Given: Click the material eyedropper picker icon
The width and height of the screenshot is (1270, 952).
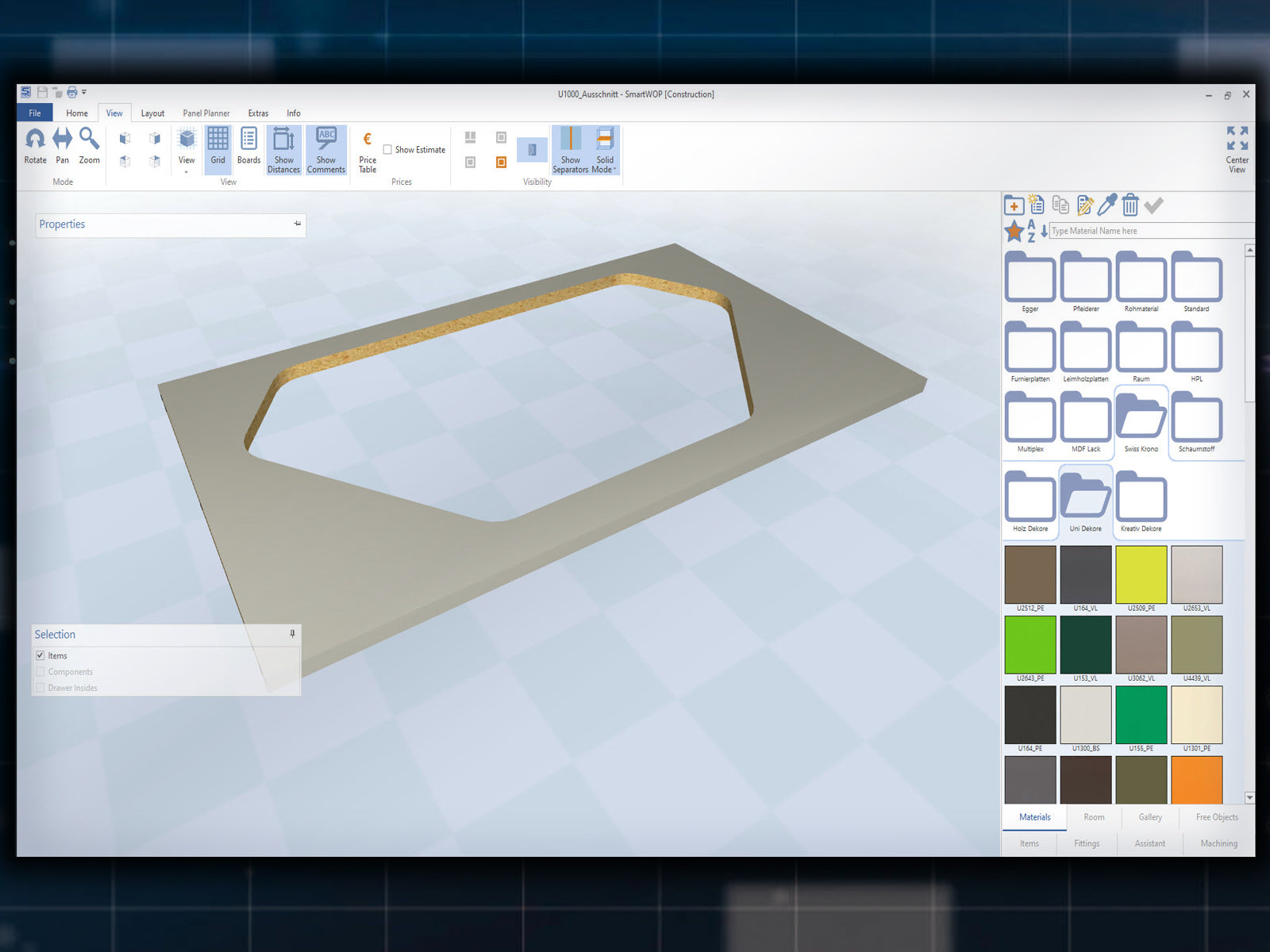Looking at the screenshot, I should pyautogui.click(x=1106, y=205).
